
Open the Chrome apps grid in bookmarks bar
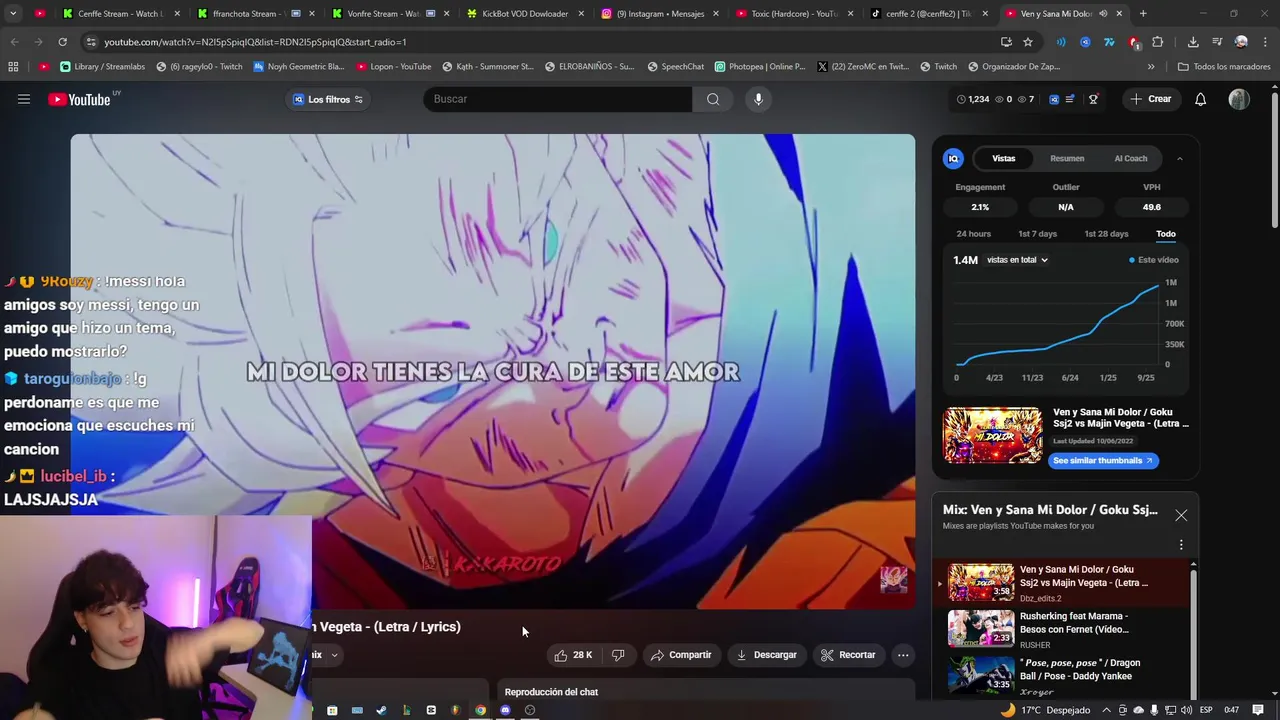click(13, 66)
